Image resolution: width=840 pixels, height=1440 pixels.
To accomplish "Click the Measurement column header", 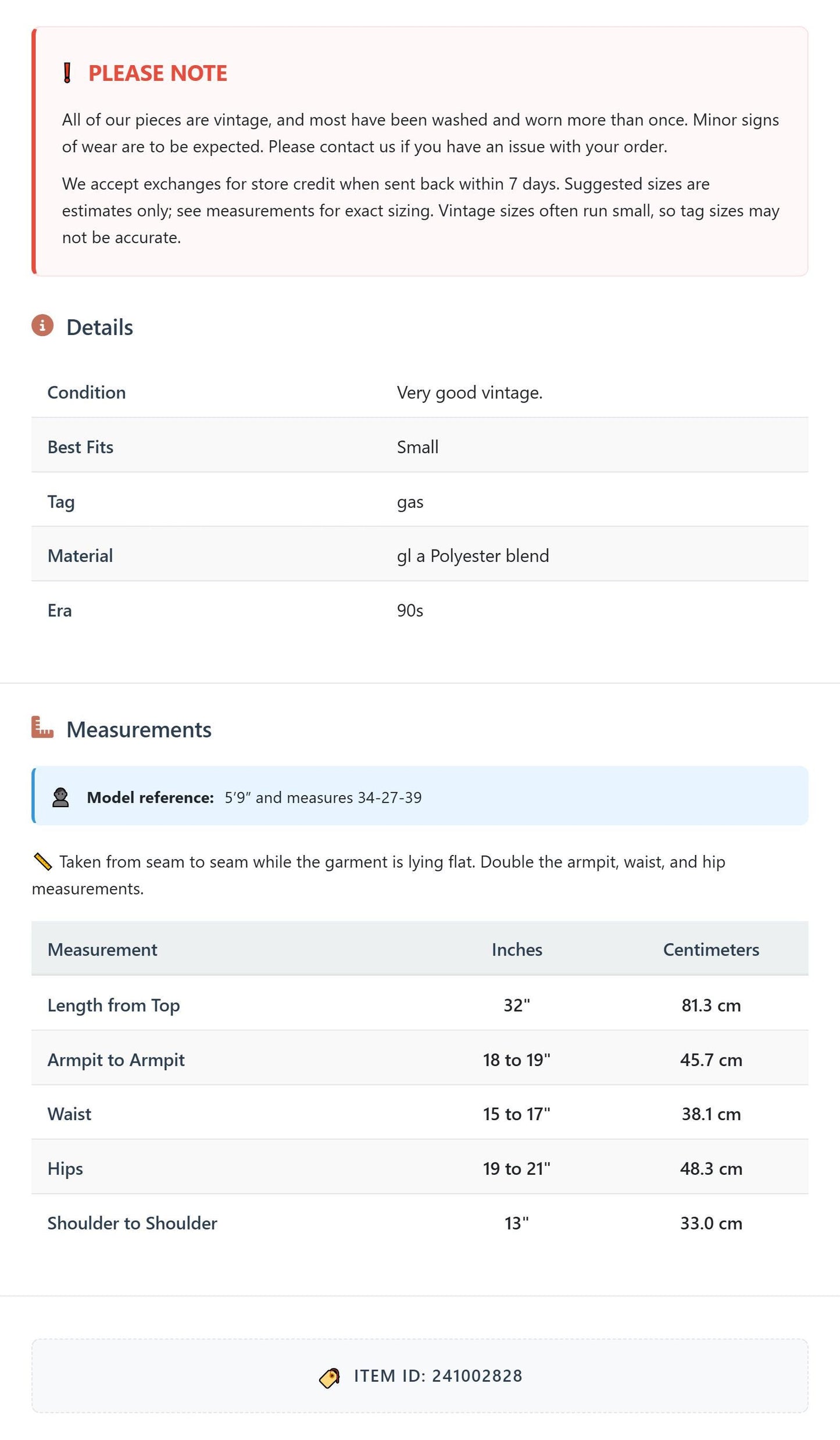I will pos(102,950).
